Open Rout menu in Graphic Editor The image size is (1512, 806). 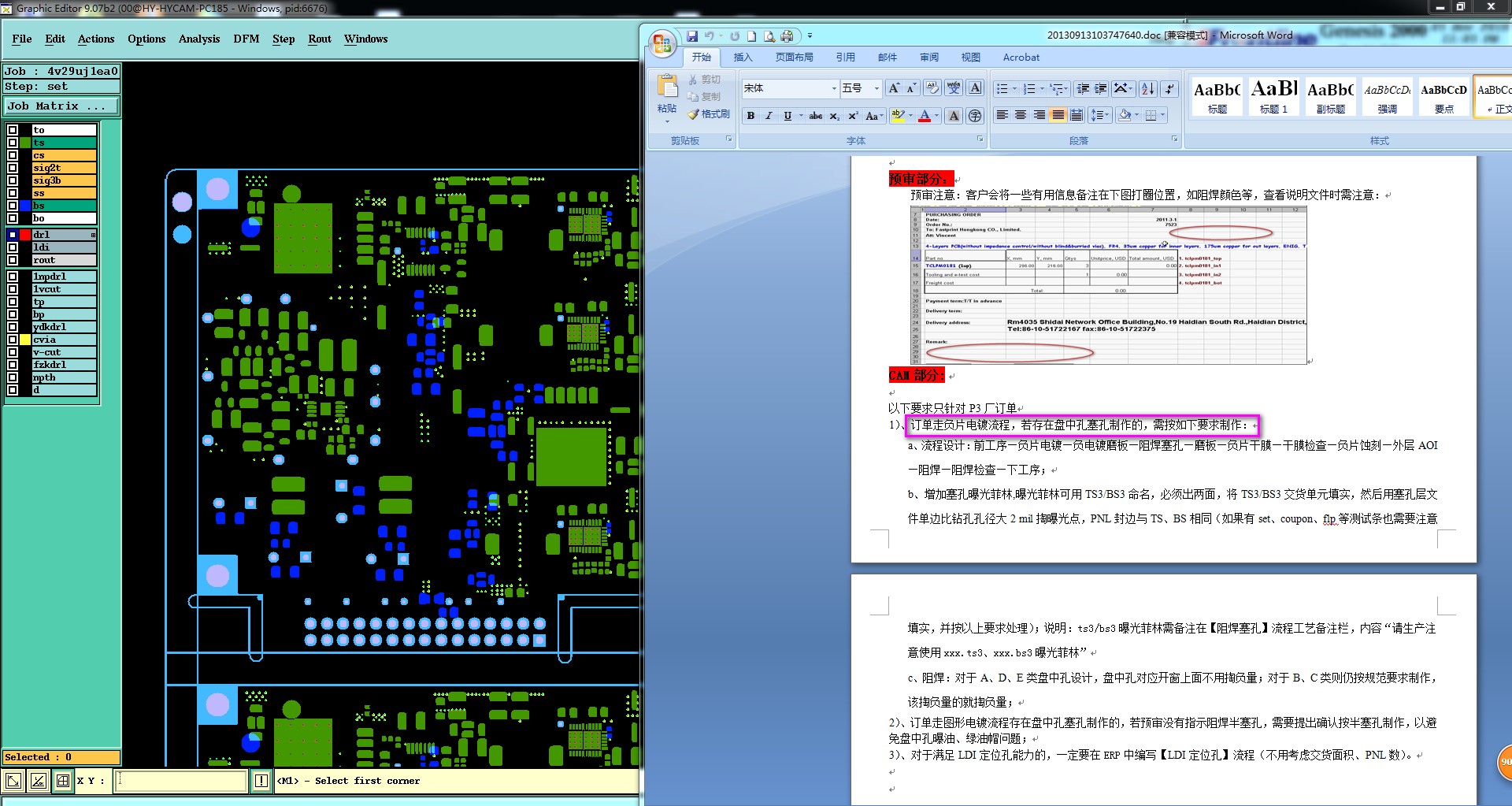(320, 39)
